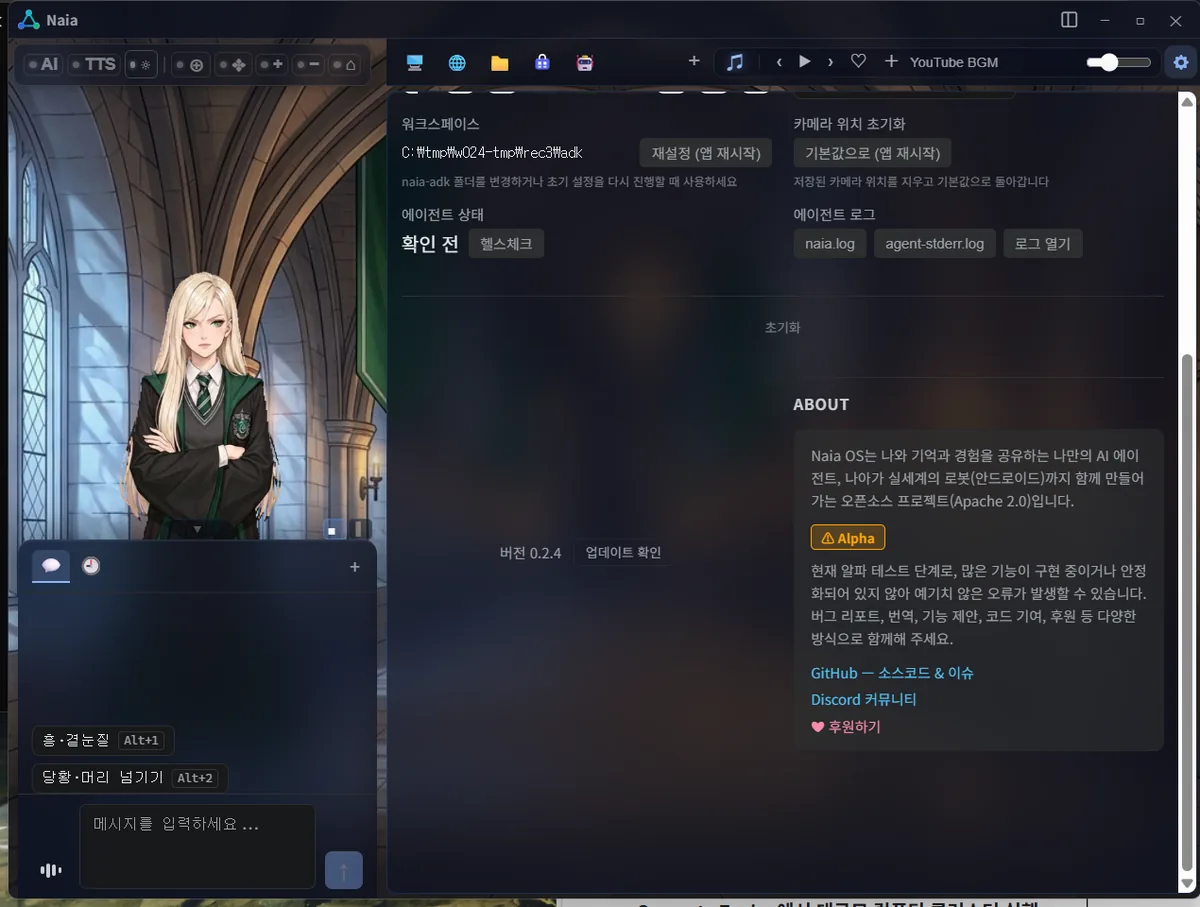Image resolution: width=1200 pixels, height=907 pixels.
Task: Switch to the clock history tab
Action: (x=91, y=566)
